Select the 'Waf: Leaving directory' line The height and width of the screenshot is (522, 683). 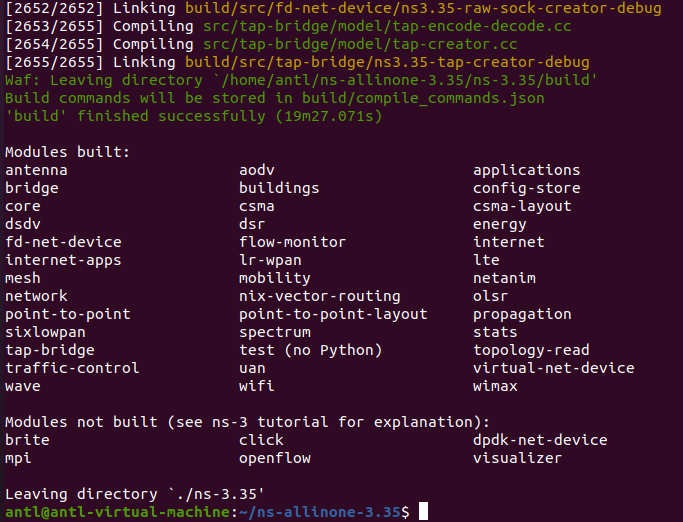click(x=301, y=80)
